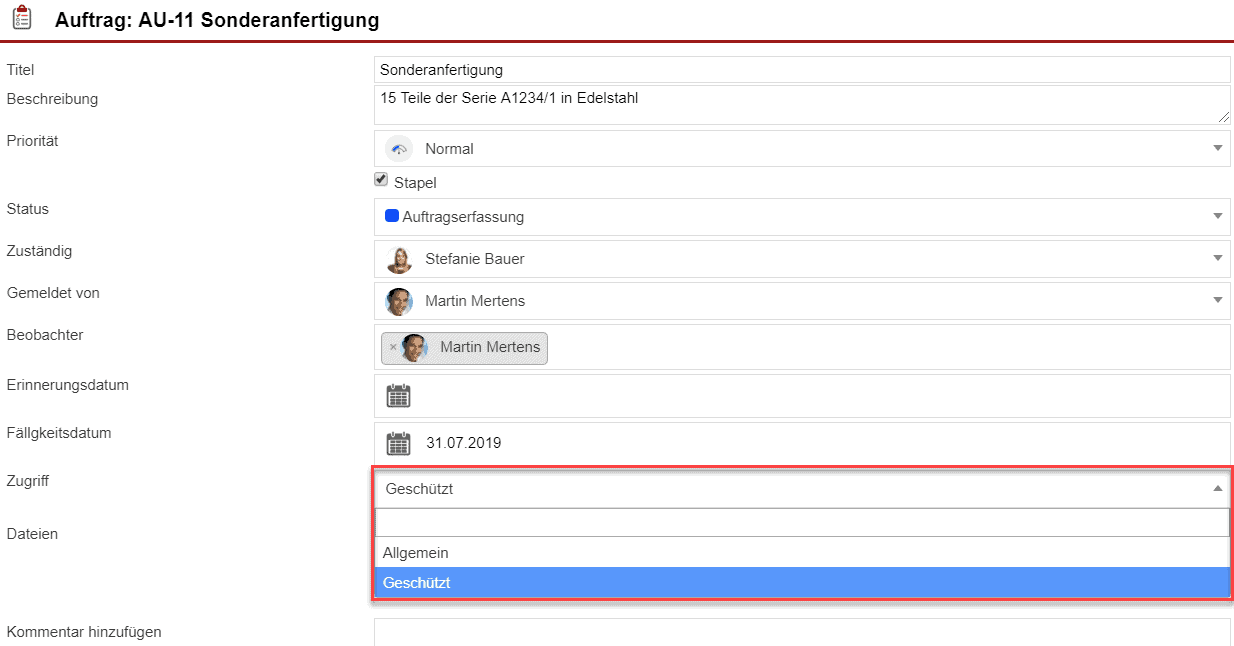Remove Martin Mertens from Beobachter with x

pyautogui.click(x=392, y=347)
